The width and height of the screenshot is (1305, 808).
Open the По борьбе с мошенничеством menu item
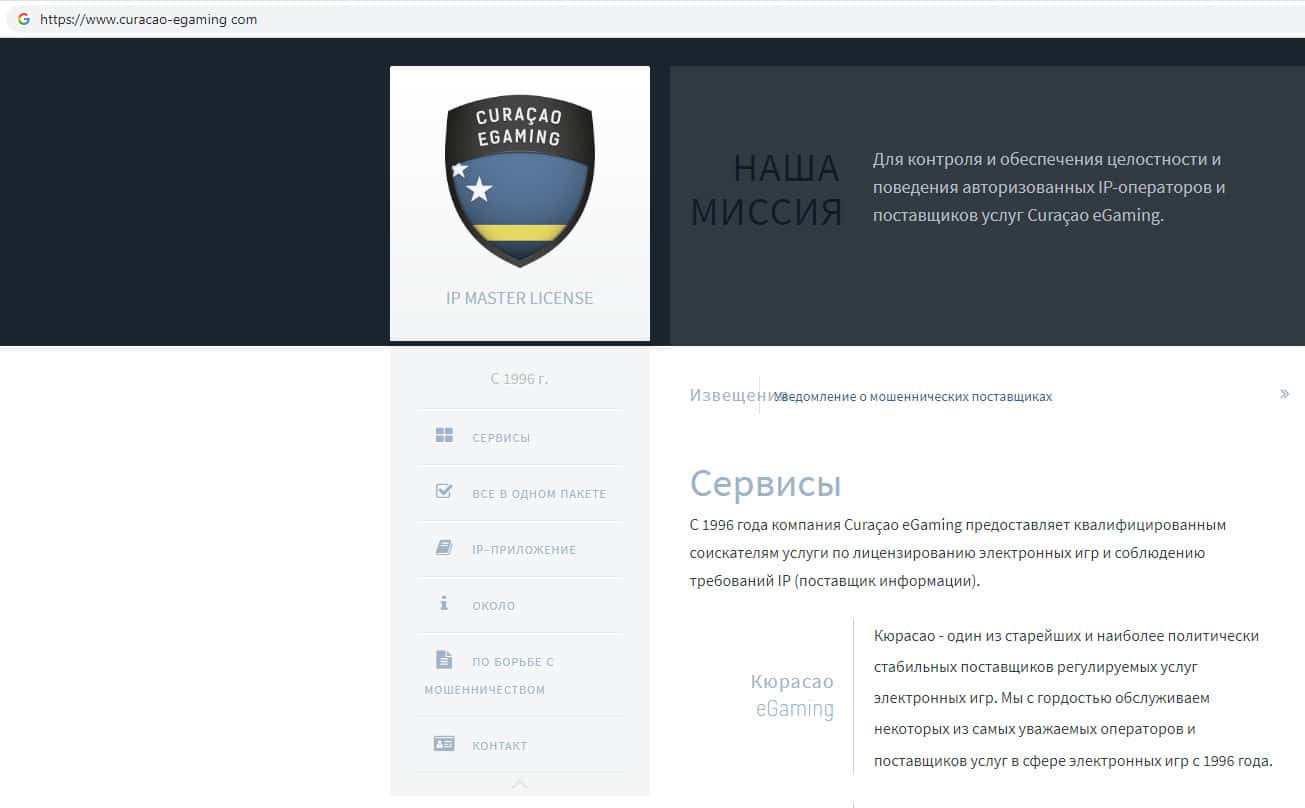click(x=519, y=675)
